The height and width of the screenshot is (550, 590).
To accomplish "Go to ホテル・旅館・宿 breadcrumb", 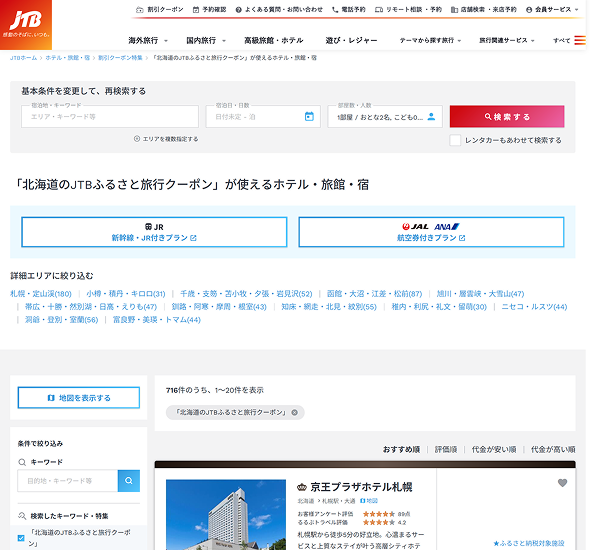I will (68, 58).
